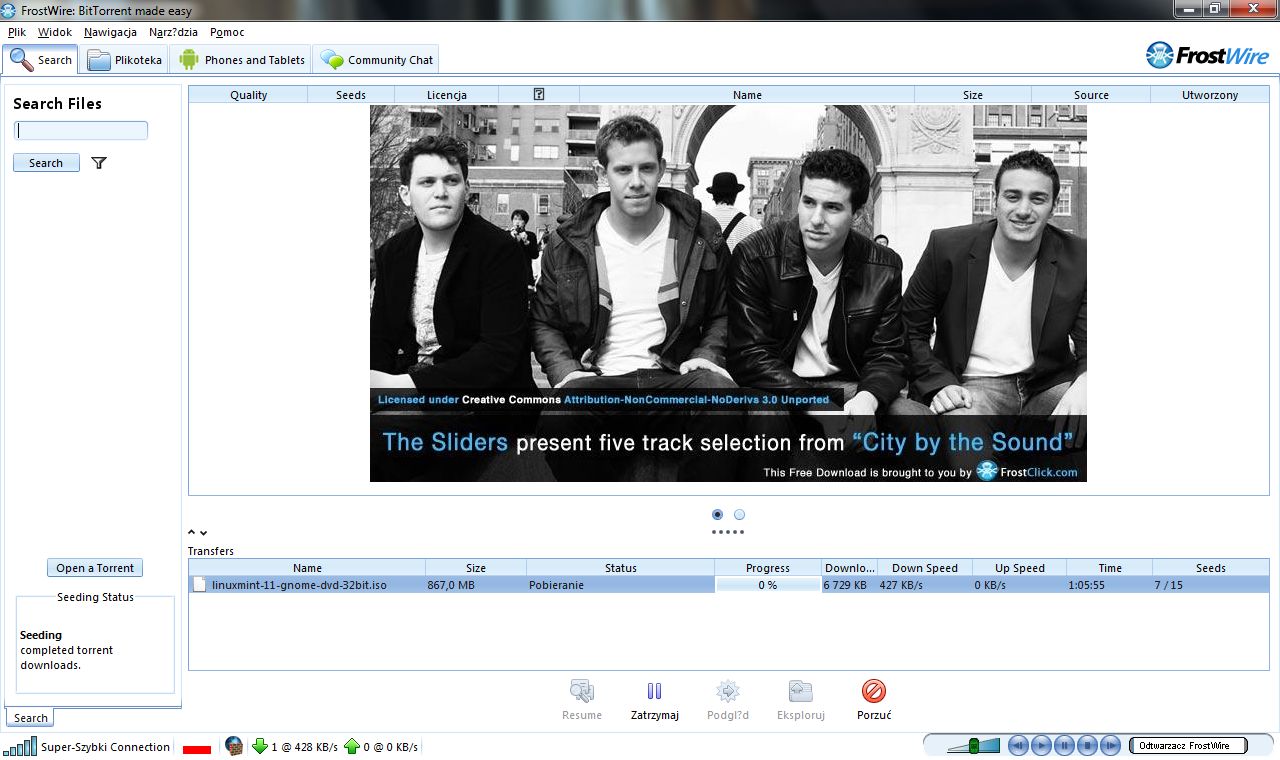Sort transfers by Down Speed column
The width and height of the screenshot is (1280, 760).
[924, 568]
